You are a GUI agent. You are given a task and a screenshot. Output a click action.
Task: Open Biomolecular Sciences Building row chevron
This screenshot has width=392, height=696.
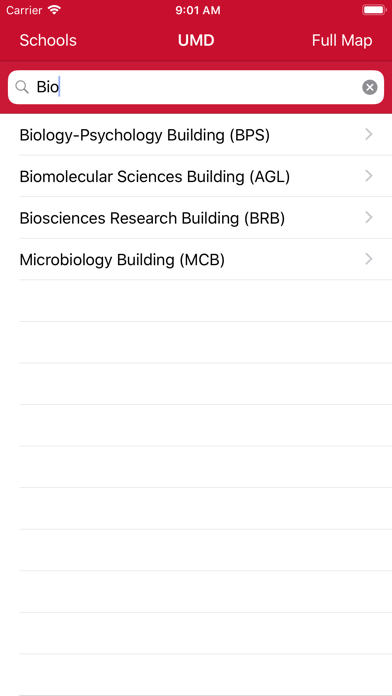368,176
